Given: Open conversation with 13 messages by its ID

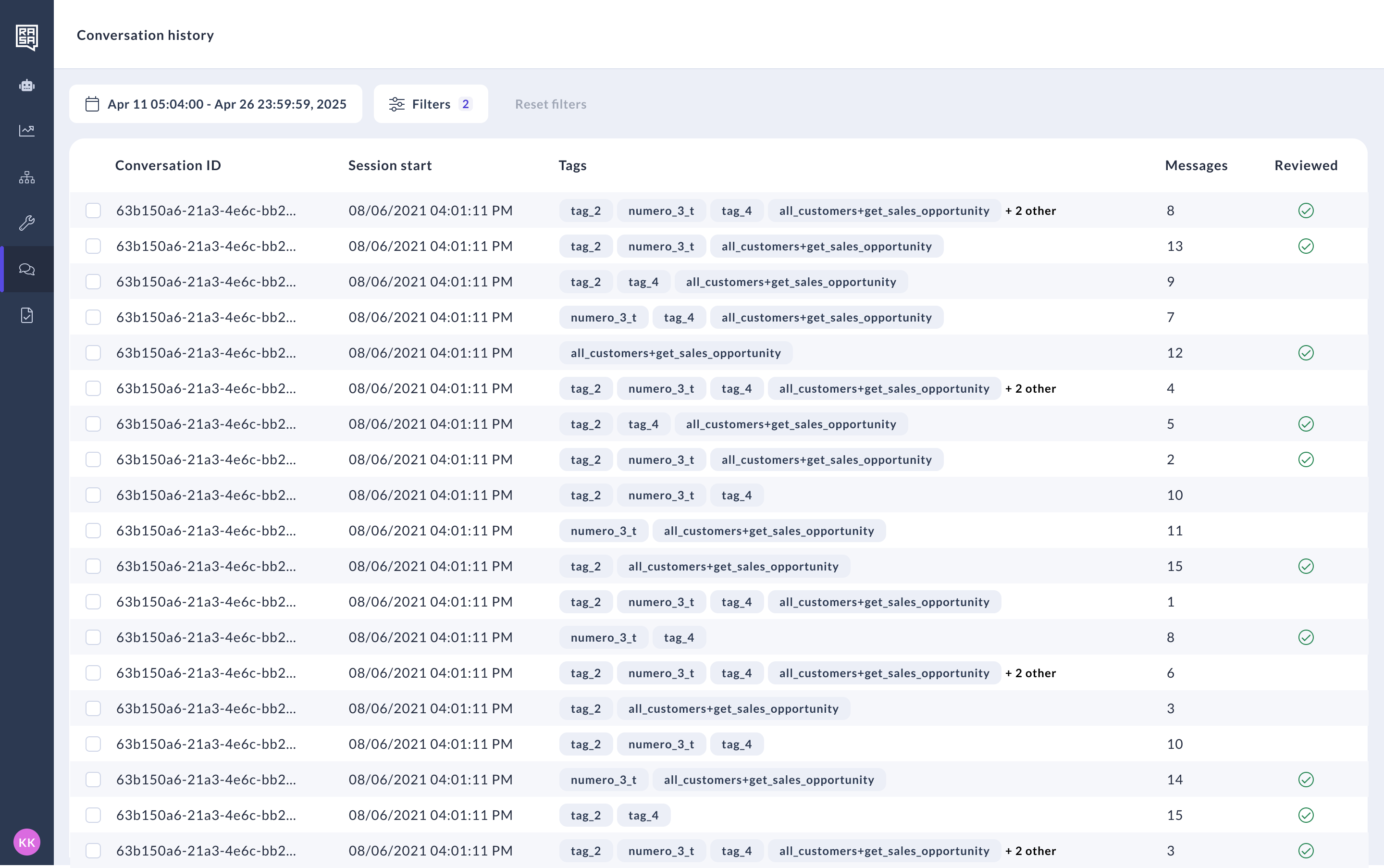Looking at the screenshot, I should coord(206,246).
